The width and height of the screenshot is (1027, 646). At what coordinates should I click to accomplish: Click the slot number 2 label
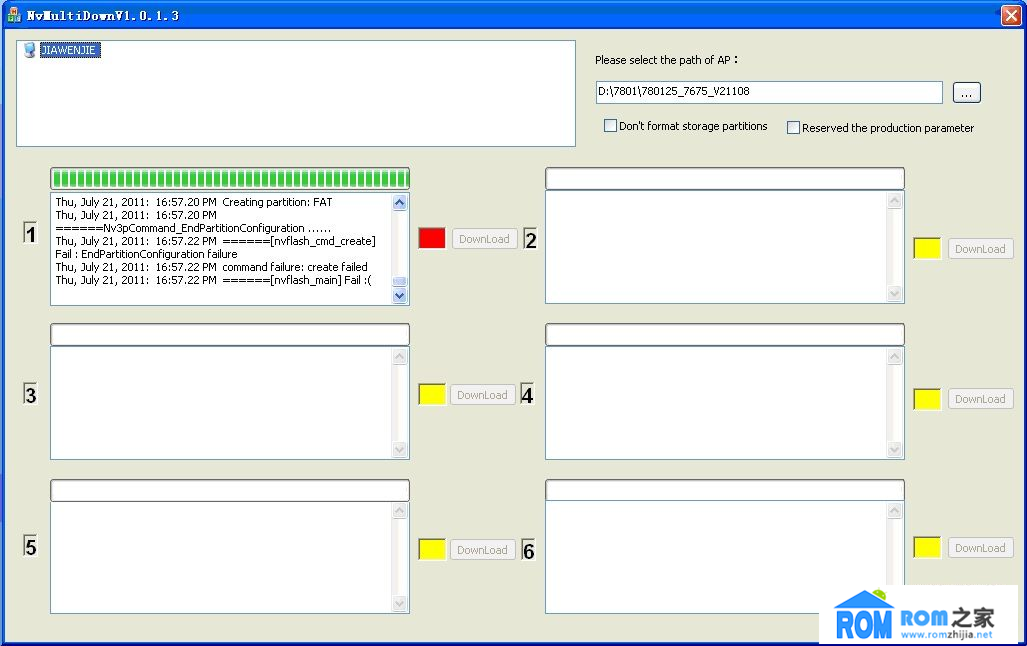[x=531, y=240]
